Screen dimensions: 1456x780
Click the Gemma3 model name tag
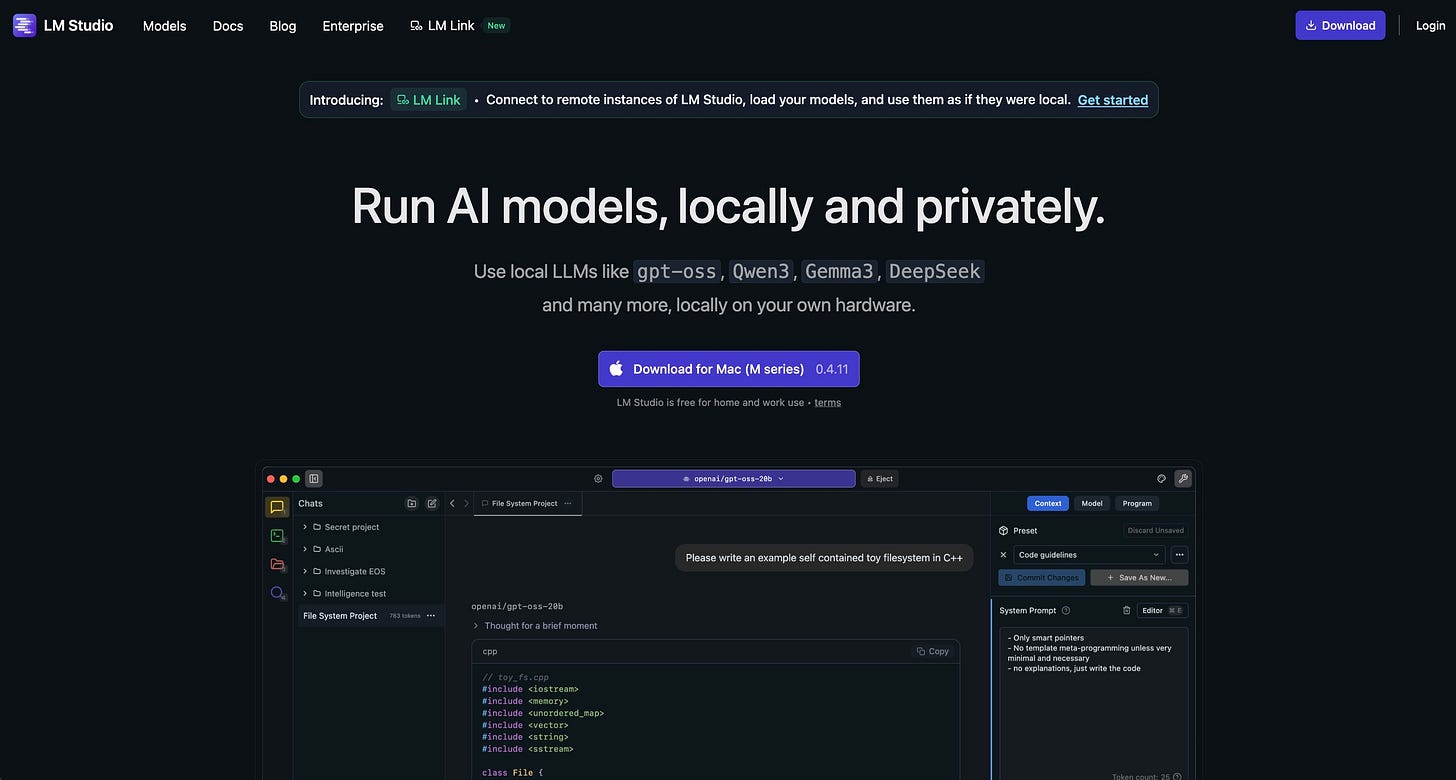tap(840, 271)
